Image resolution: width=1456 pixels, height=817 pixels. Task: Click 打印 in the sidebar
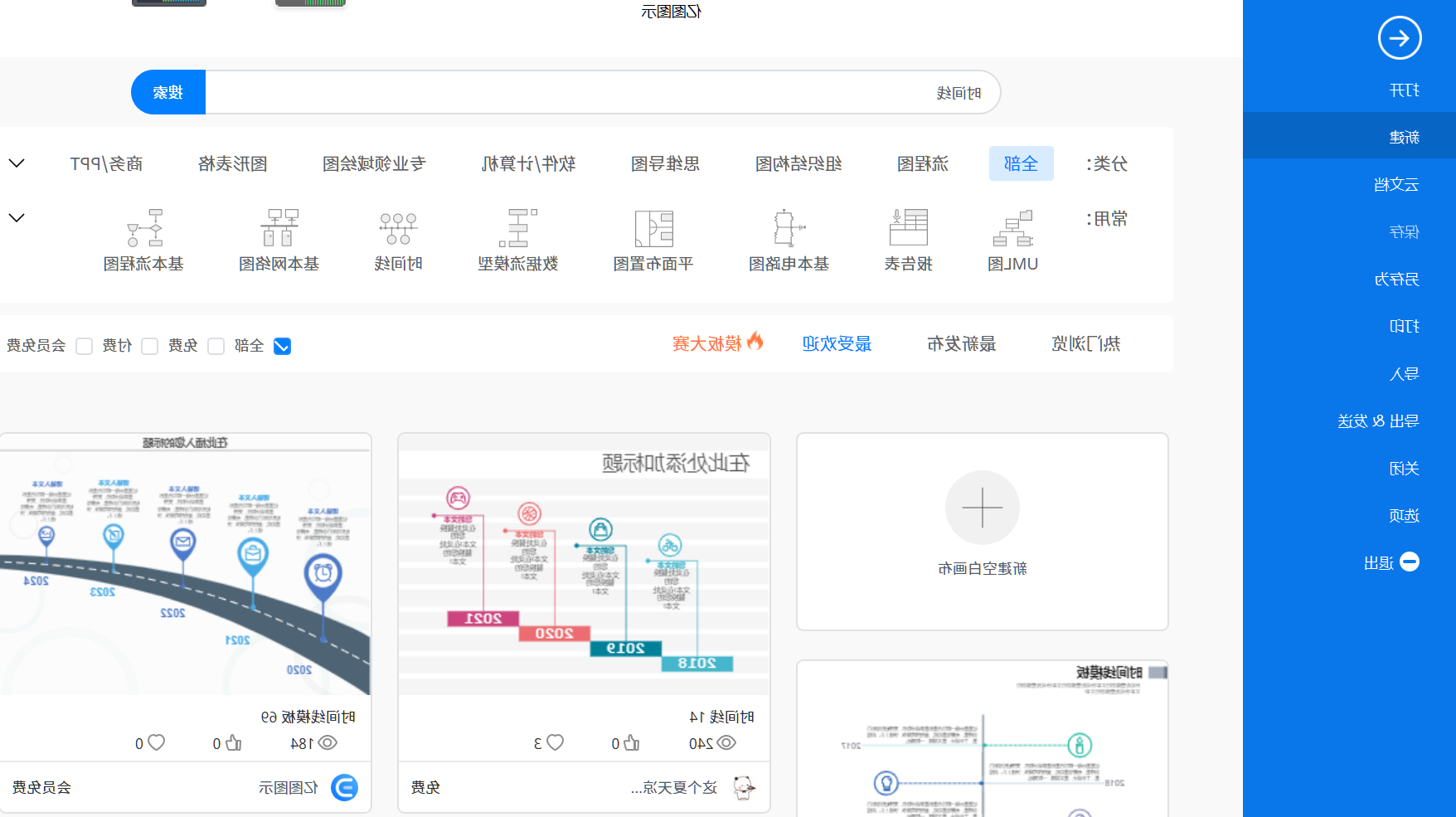pos(1405,326)
